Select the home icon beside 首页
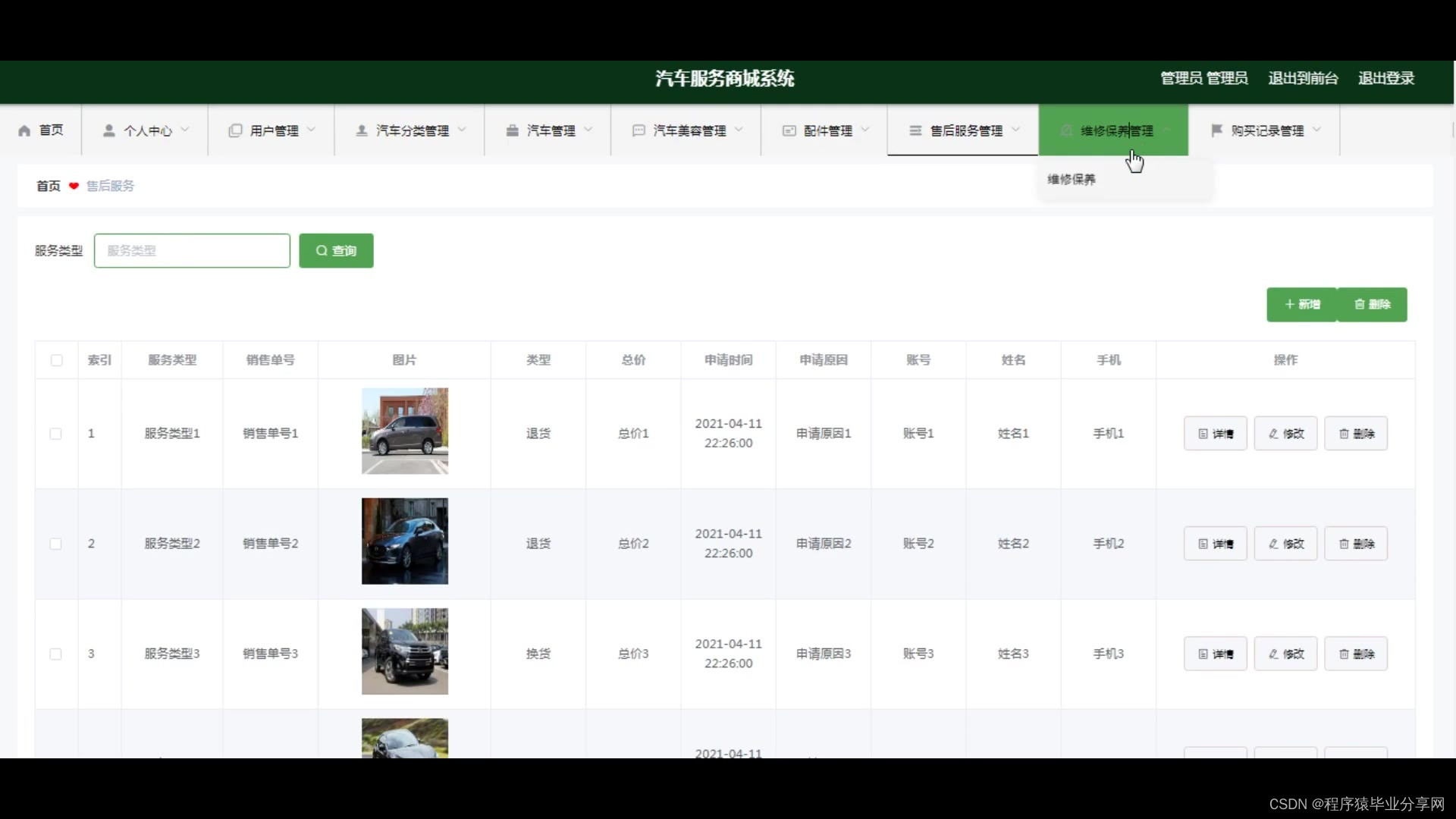Image resolution: width=1456 pixels, height=819 pixels. (23, 130)
